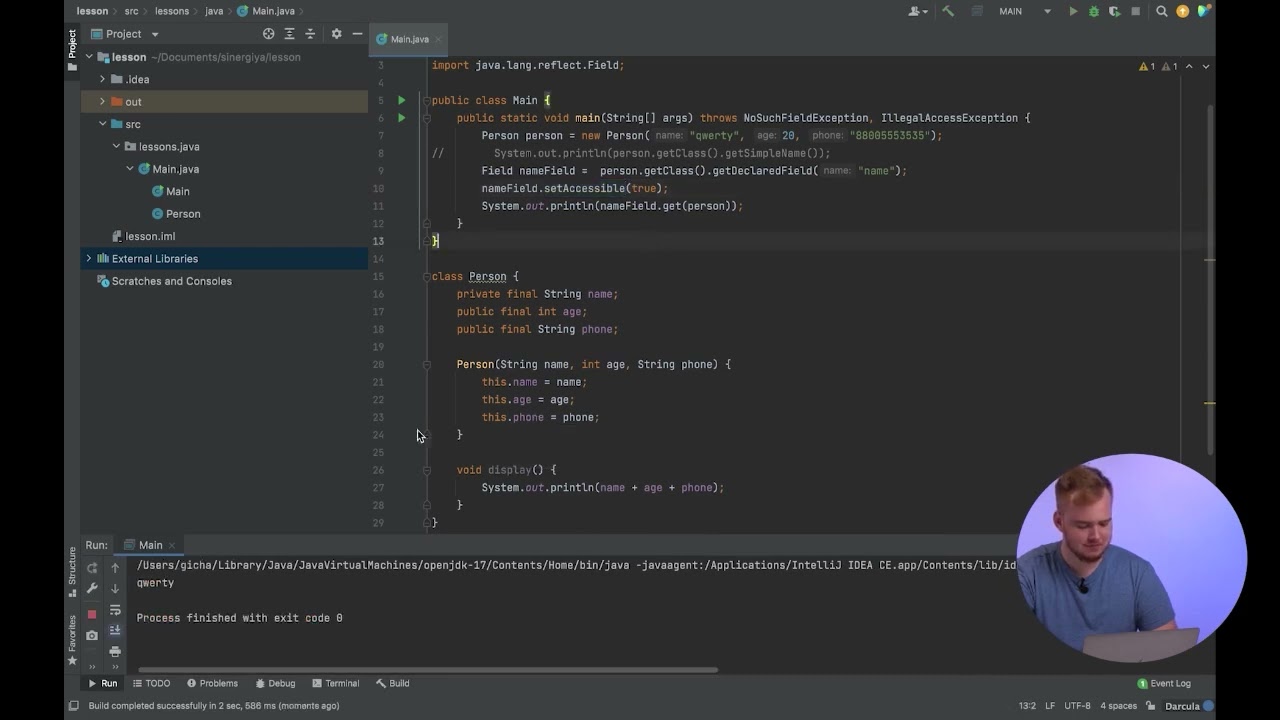Hide the Project panel with minus icon
1280x720 pixels.
[357, 33]
